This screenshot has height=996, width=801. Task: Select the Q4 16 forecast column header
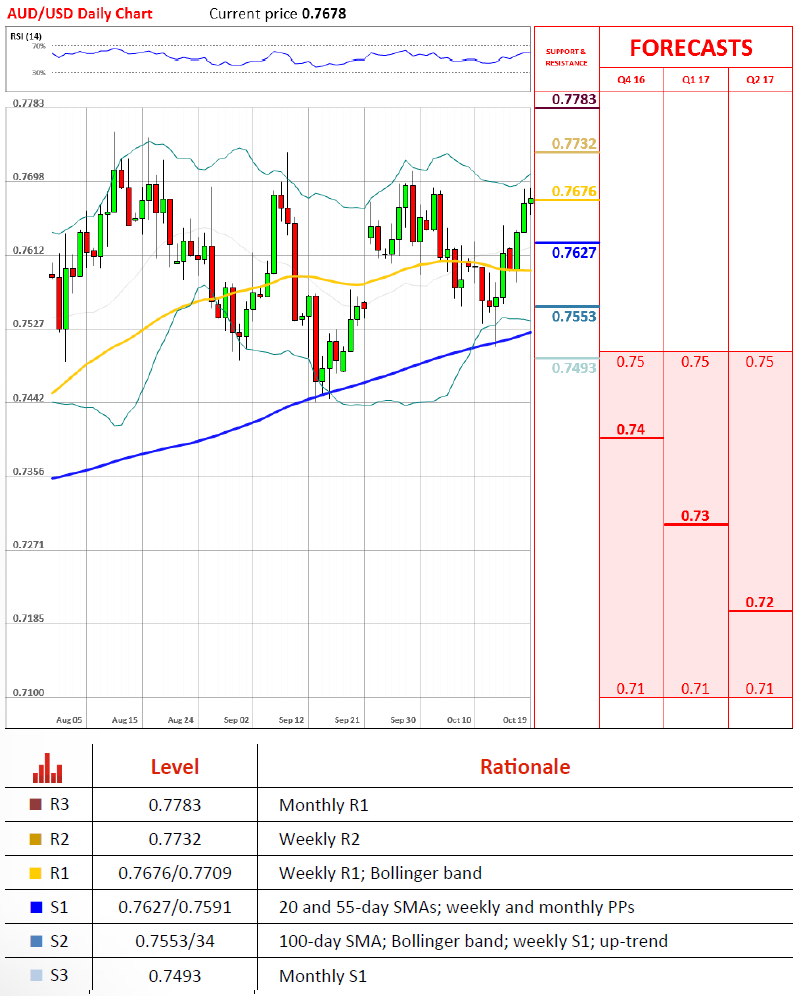[x=631, y=79]
